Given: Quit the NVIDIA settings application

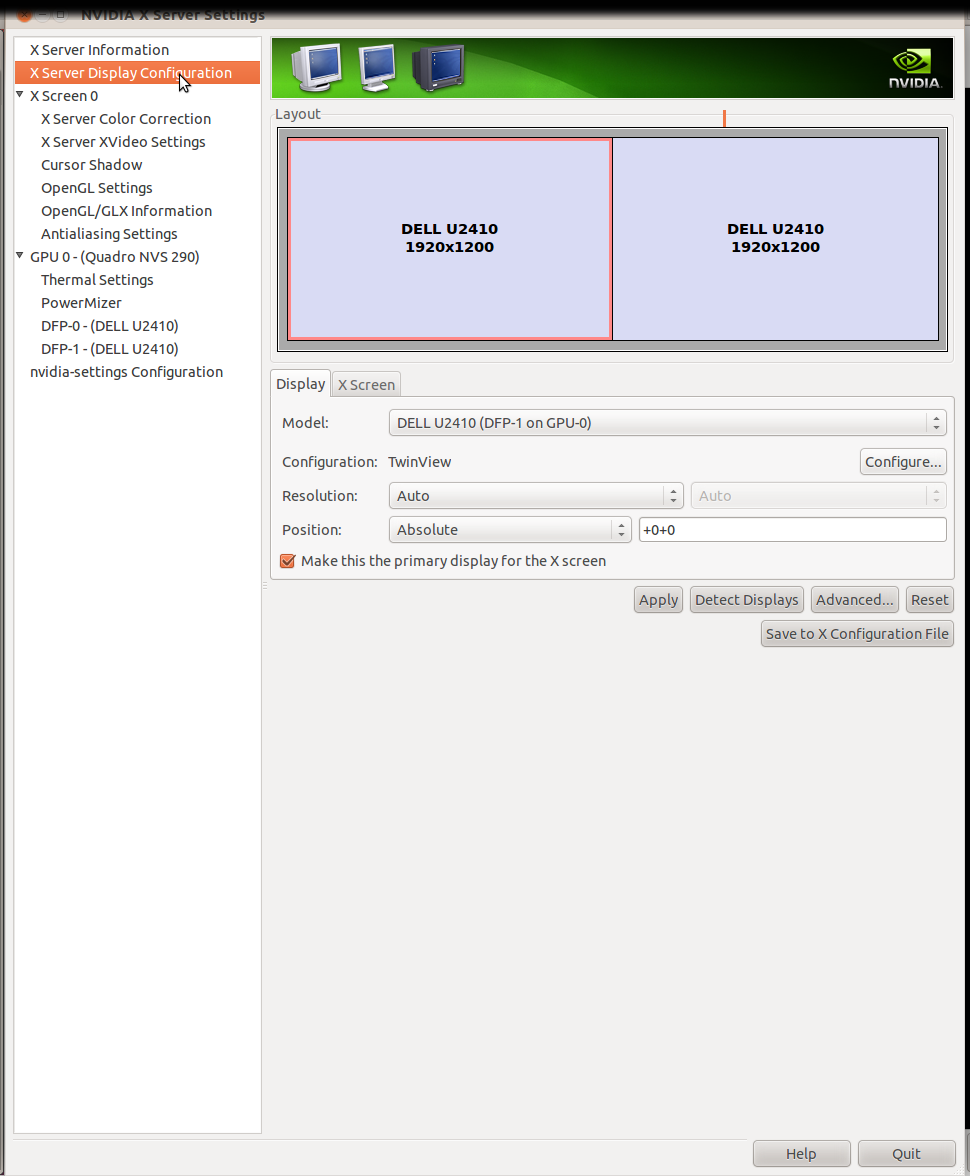Looking at the screenshot, I should (906, 1154).
